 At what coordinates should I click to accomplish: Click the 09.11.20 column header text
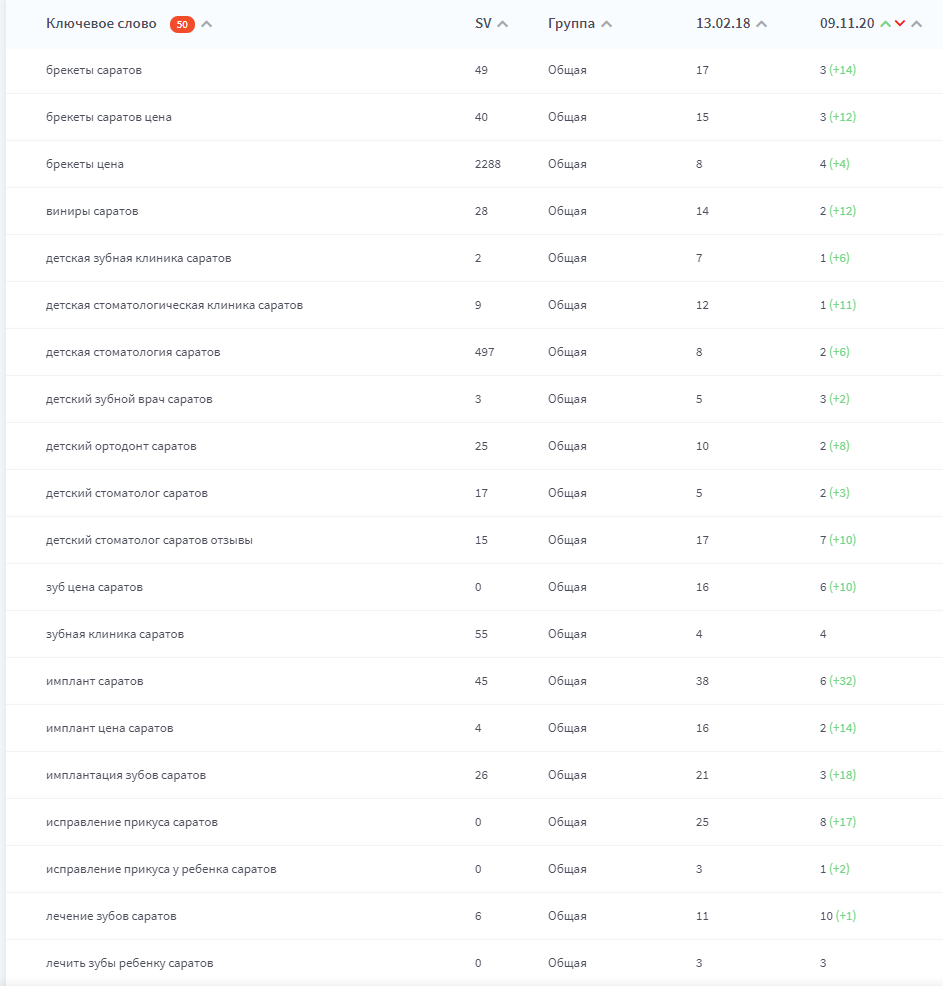847,24
